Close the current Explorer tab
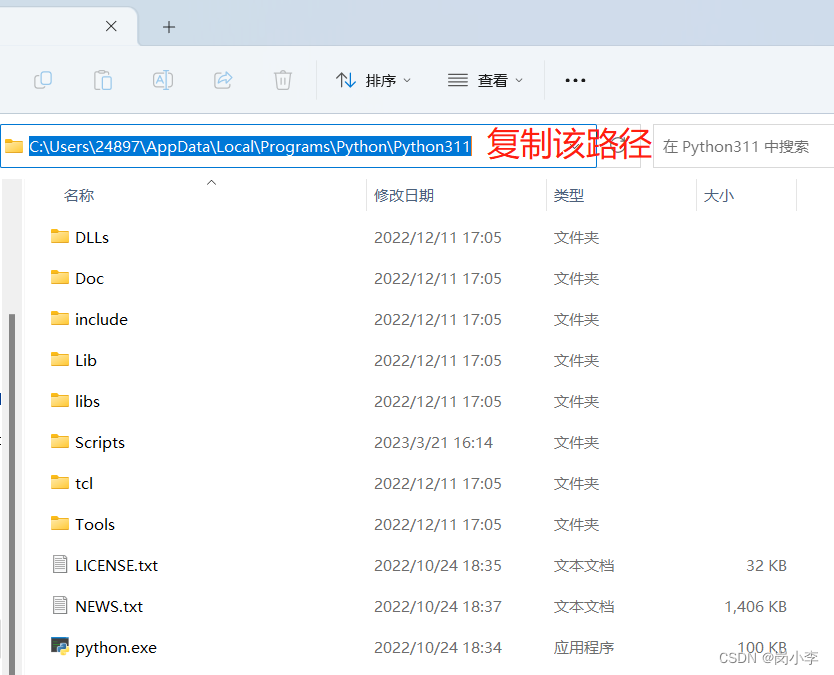Screen dimensions: 834x675 tap(111, 26)
